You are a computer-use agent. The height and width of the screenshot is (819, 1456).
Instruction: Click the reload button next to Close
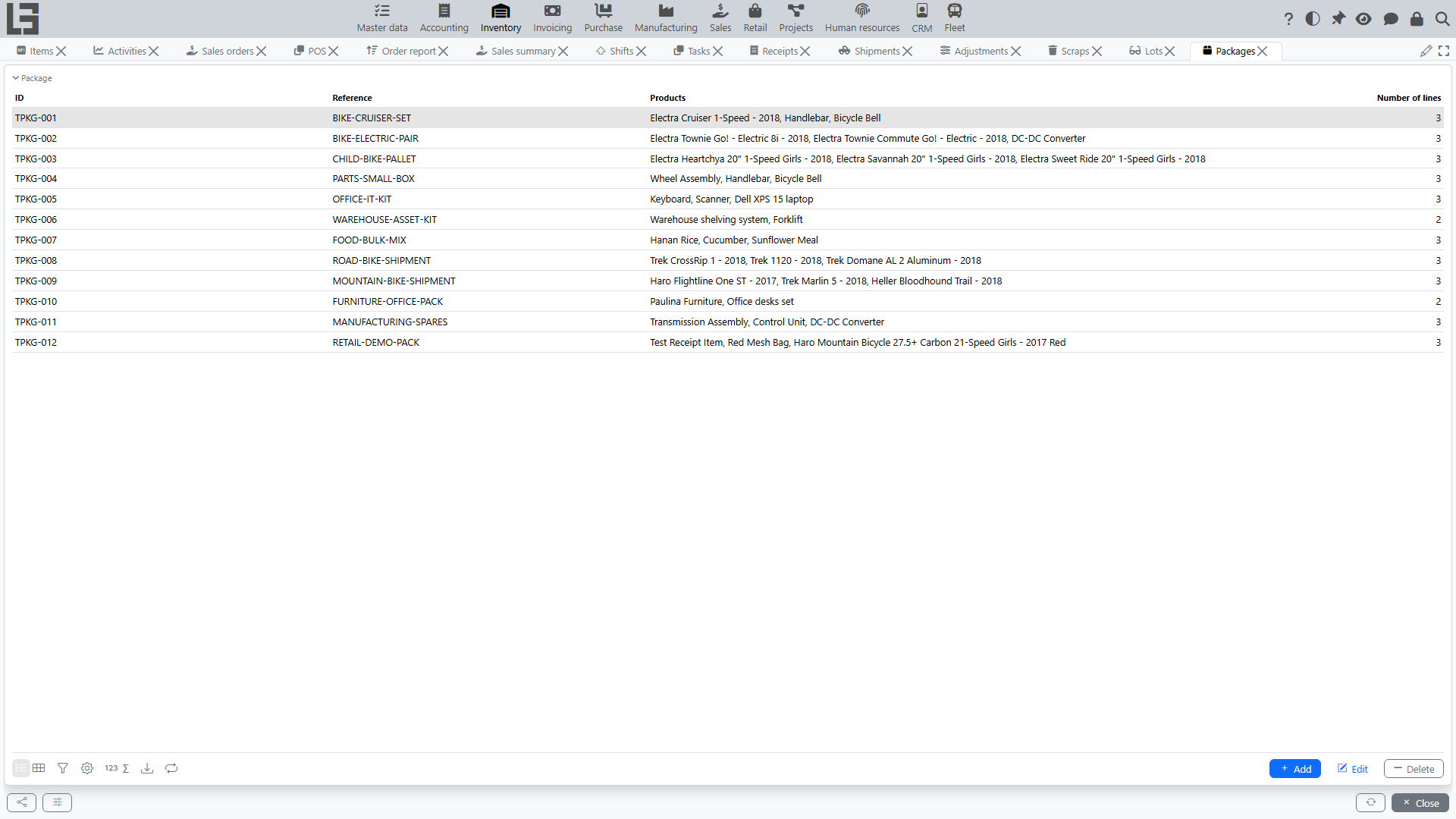(1370, 802)
